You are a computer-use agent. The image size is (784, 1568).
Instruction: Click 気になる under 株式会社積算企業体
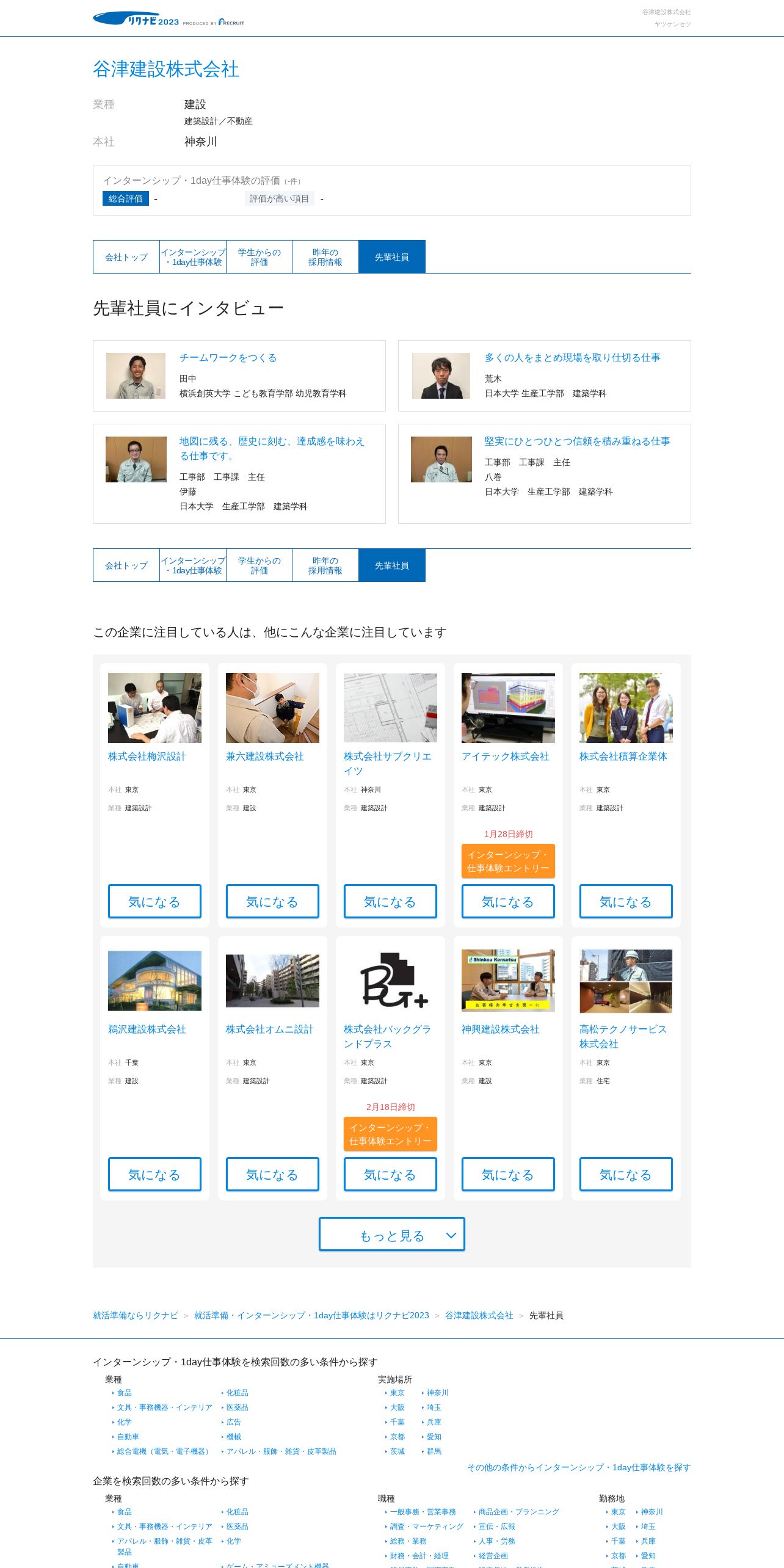[x=626, y=901]
